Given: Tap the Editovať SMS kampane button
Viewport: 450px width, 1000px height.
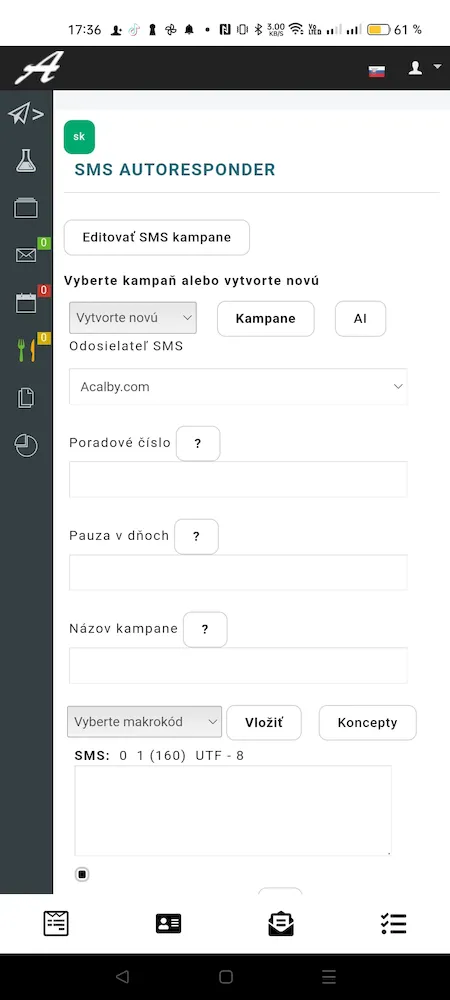Looking at the screenshot, I should [x=157, y=237].
